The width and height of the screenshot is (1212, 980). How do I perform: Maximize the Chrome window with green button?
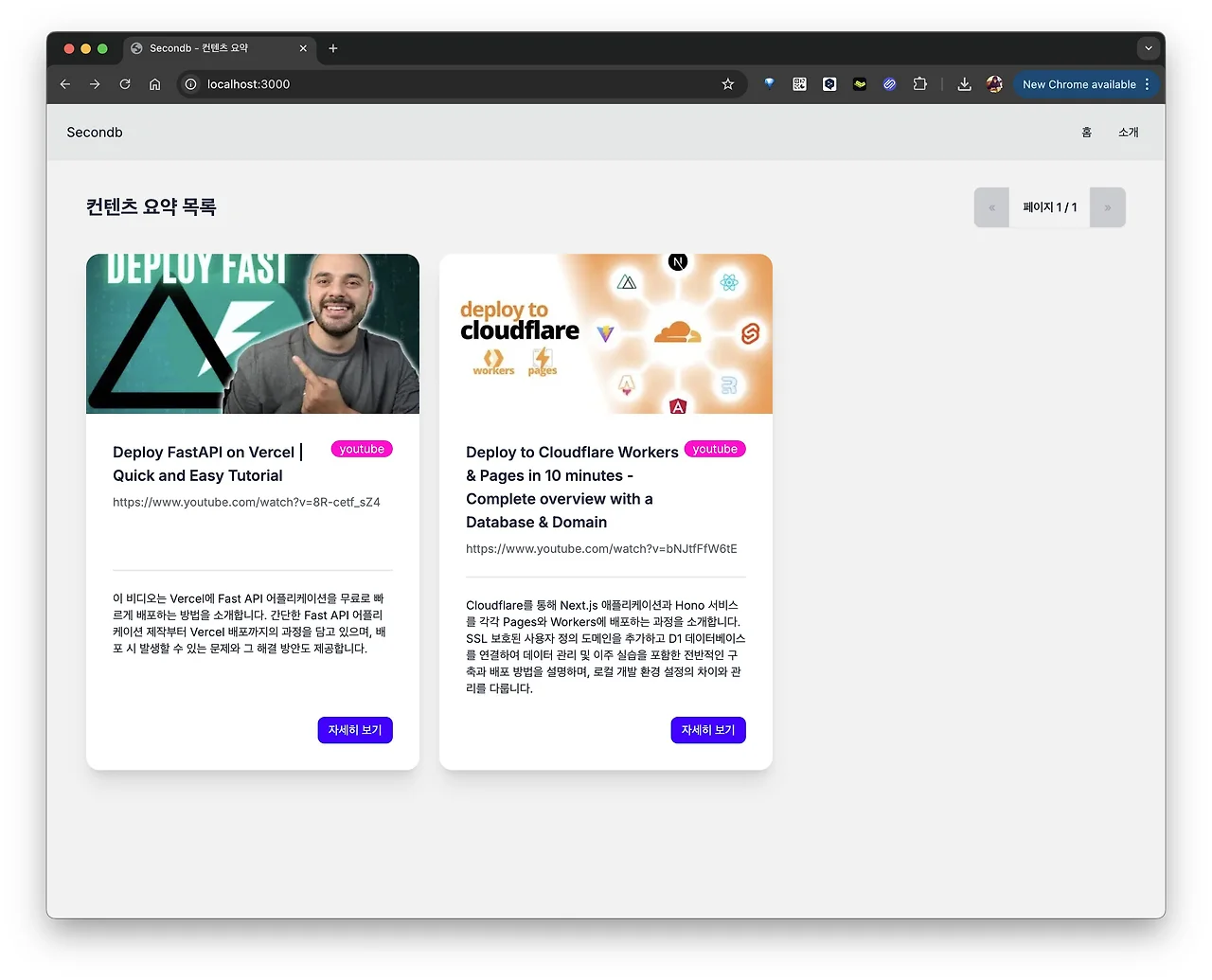pos(103,48)
